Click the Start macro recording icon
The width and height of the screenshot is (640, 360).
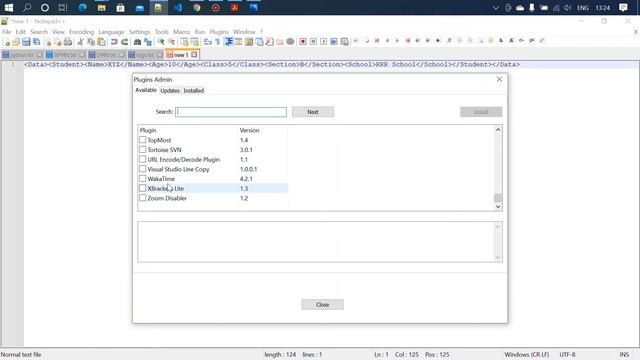[x=303, y=42]
